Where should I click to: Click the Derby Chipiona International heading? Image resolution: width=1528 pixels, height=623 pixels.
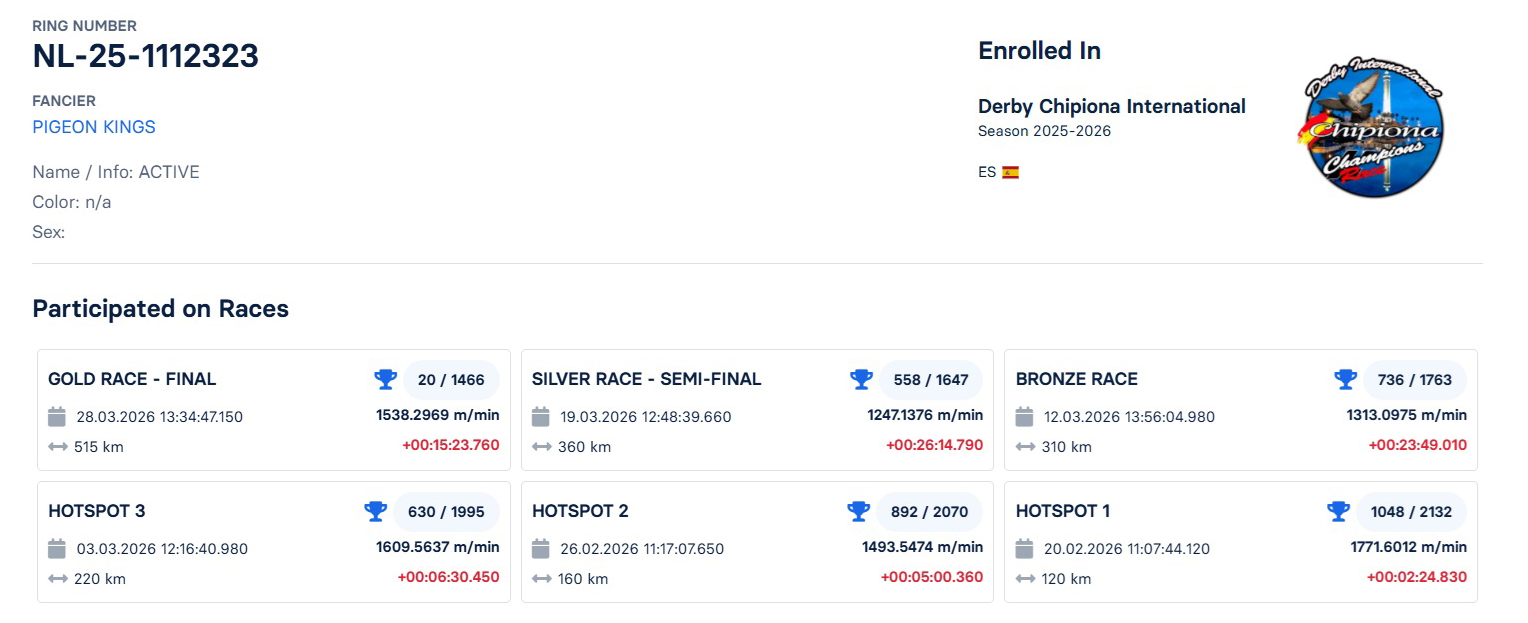1112,106
